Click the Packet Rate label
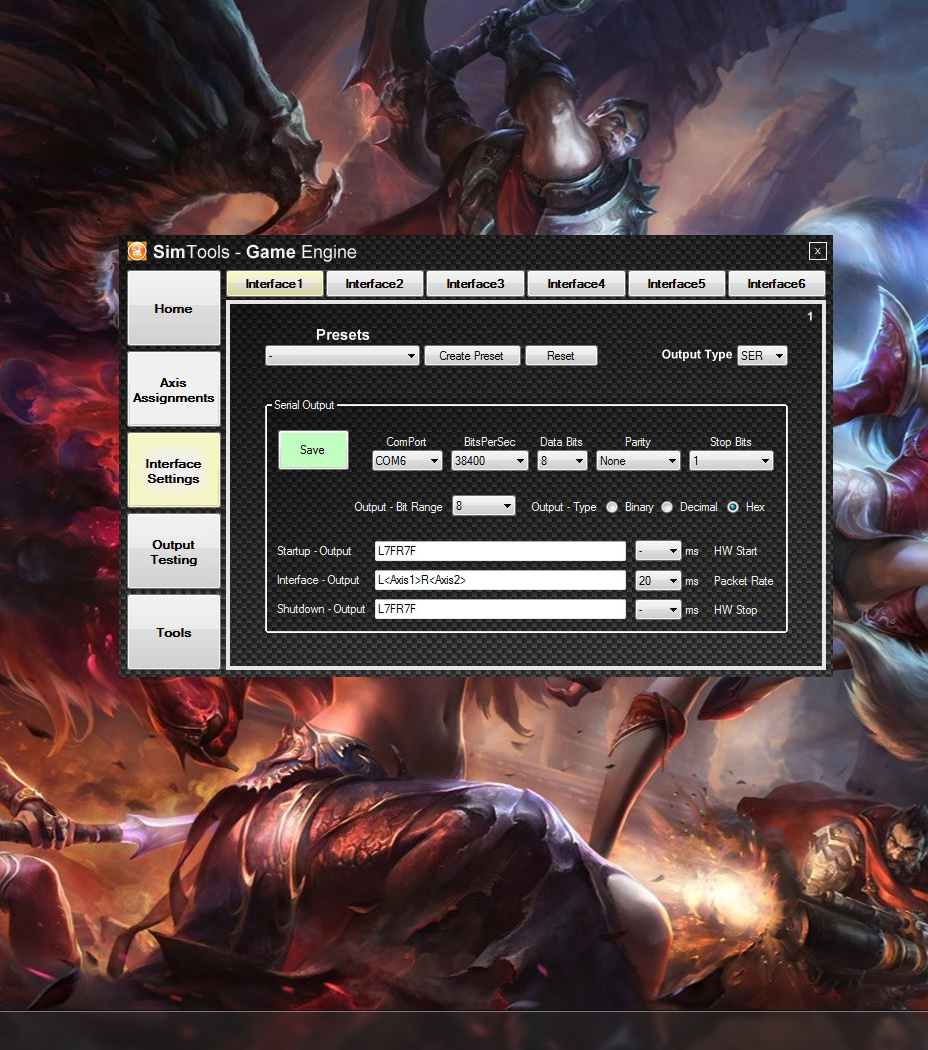 (x=743, y=581)
